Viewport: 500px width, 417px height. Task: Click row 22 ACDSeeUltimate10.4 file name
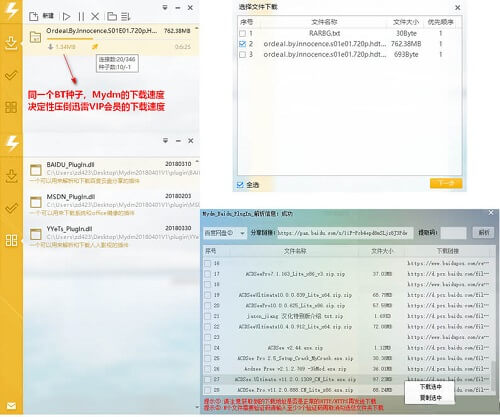coord(295,327)
